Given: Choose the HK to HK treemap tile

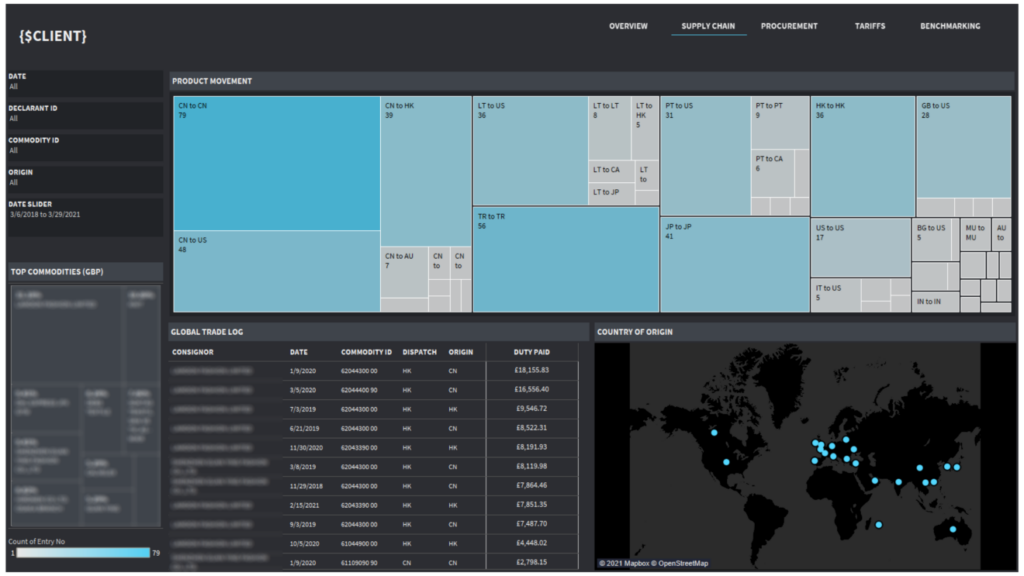Looking at the screenshot, I should point(863,157).
